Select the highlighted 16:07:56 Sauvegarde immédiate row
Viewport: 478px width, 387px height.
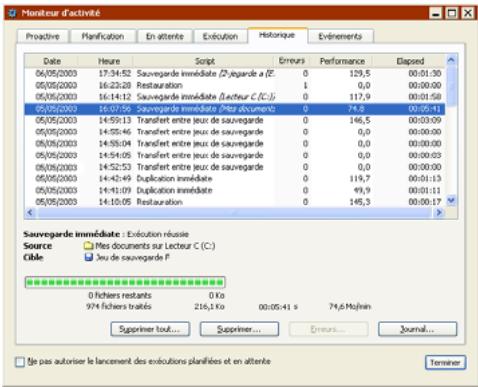(x=235, y=109)
